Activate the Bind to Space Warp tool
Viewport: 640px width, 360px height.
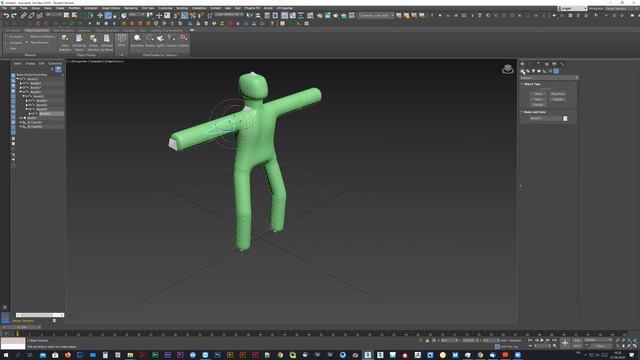tap(40, 16)
